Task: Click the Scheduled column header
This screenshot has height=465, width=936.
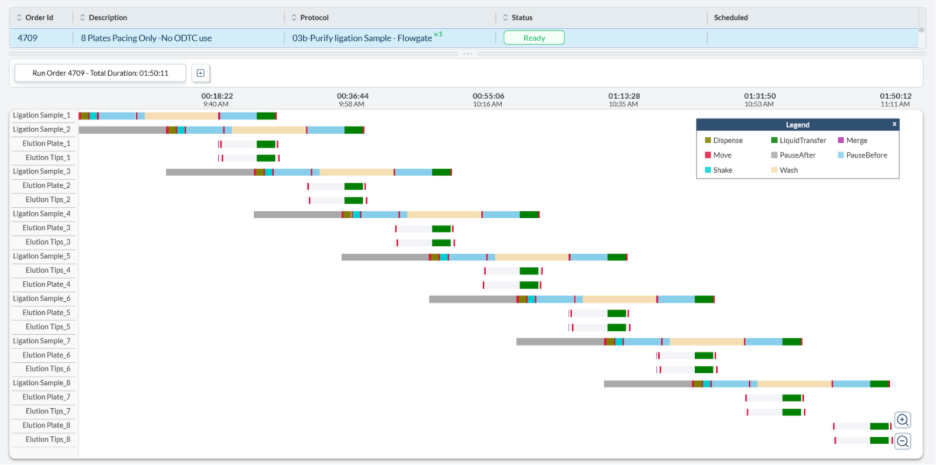Action: tap(731, 17)
